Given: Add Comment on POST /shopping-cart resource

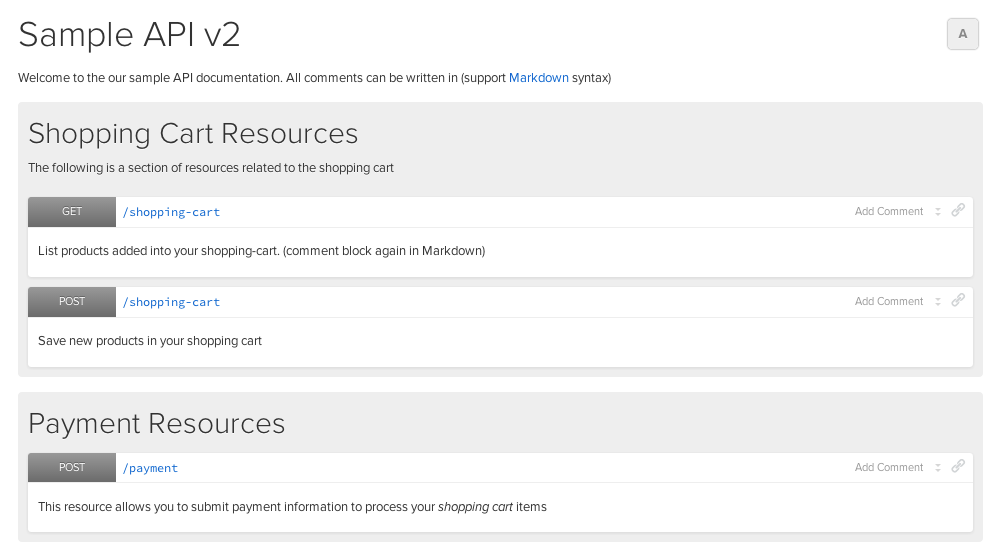Looking at the screenshot, I should [888, 302].
